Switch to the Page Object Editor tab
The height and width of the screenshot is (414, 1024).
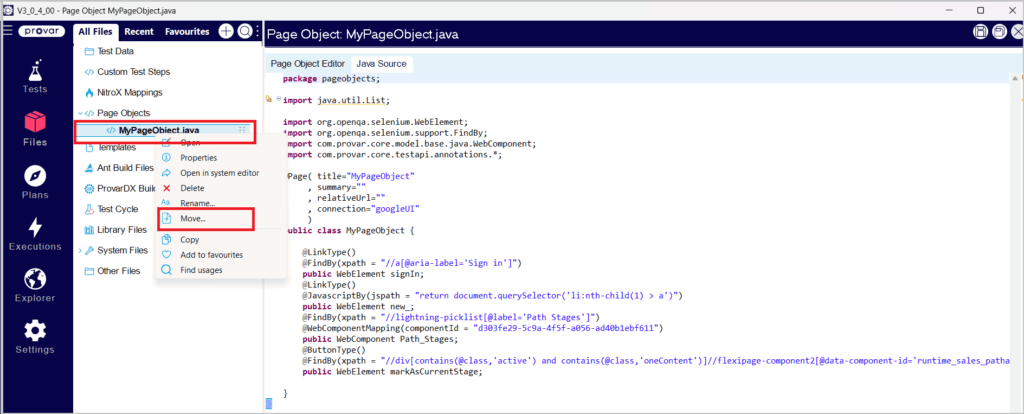click(x=307, y=64)
